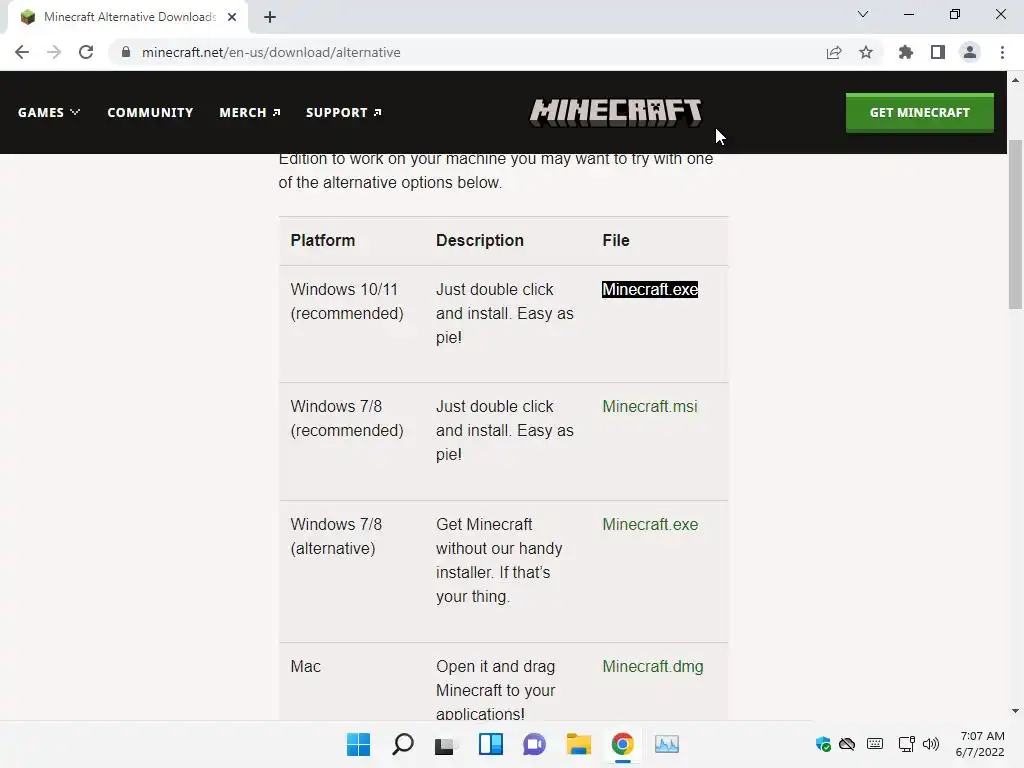Download the Minecraft.msi installer

650,406
